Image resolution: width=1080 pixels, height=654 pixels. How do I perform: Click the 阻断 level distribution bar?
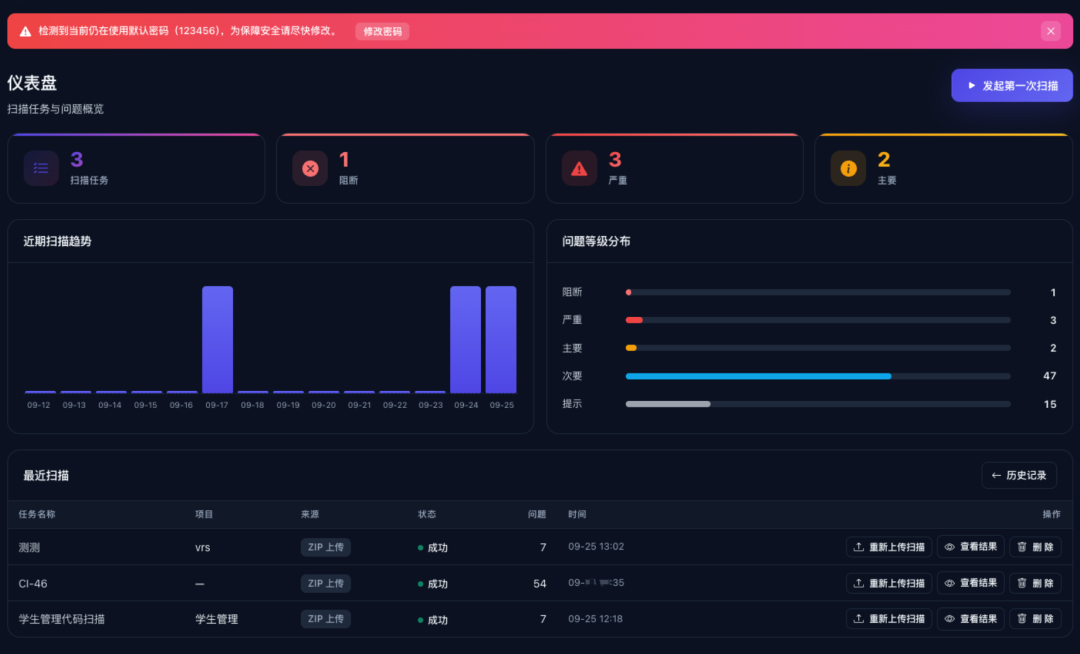pyautogui.click(x=818, y=293)
